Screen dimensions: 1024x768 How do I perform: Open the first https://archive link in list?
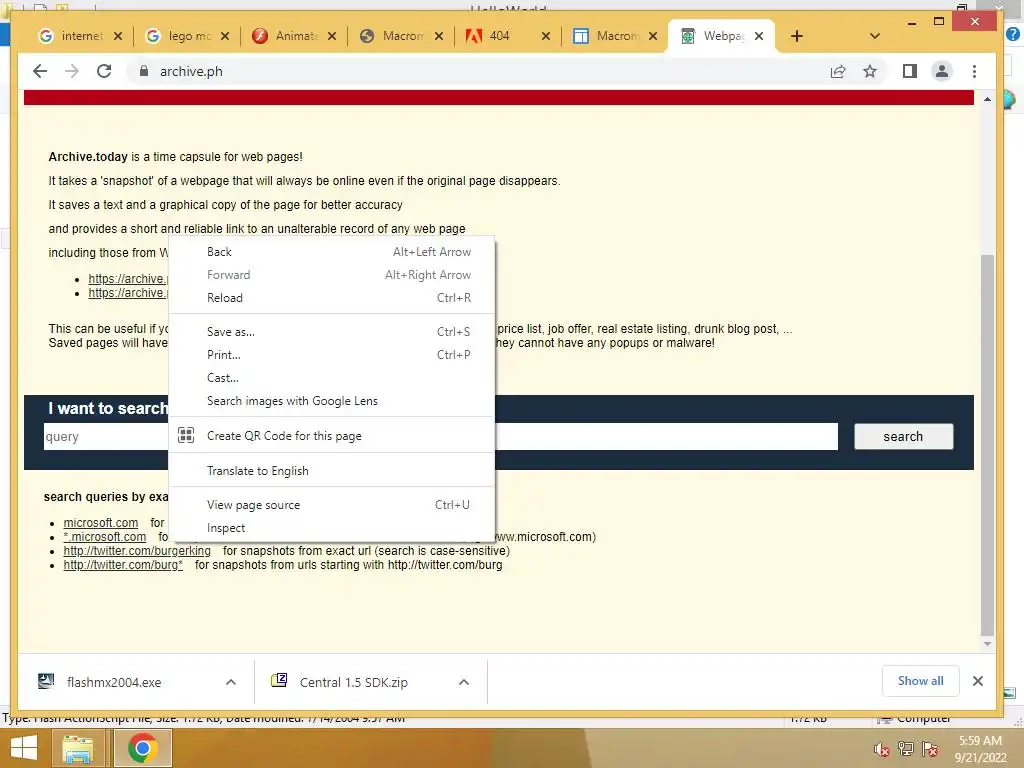point(128,279)
